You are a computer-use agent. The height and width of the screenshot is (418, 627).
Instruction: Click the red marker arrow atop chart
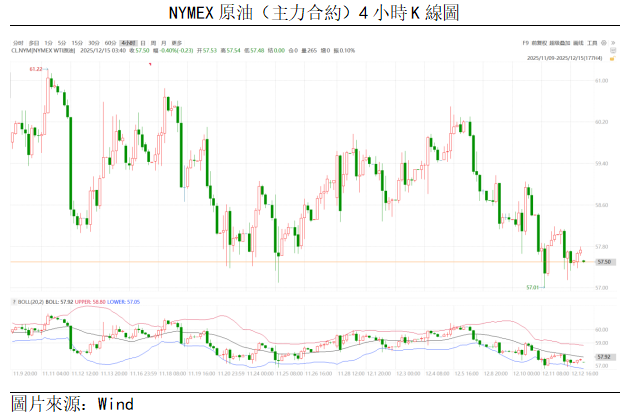(x=149, y=65)
